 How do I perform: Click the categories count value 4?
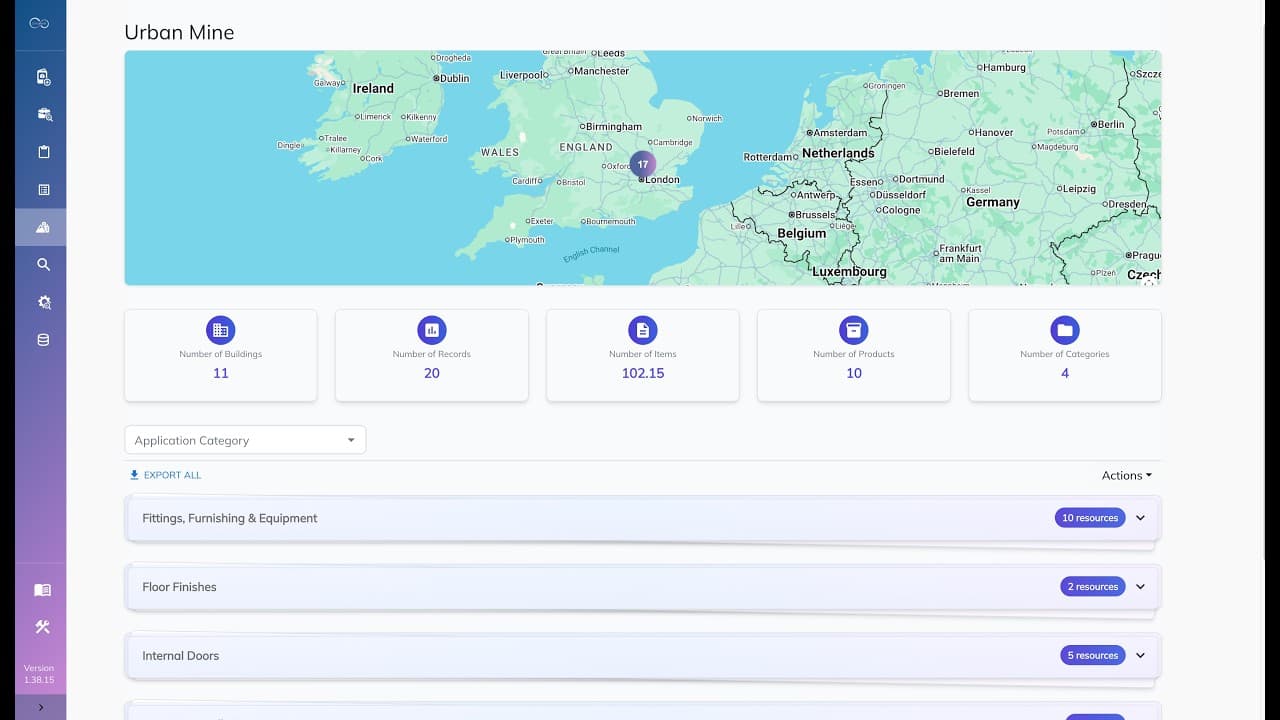[1065, 373]
